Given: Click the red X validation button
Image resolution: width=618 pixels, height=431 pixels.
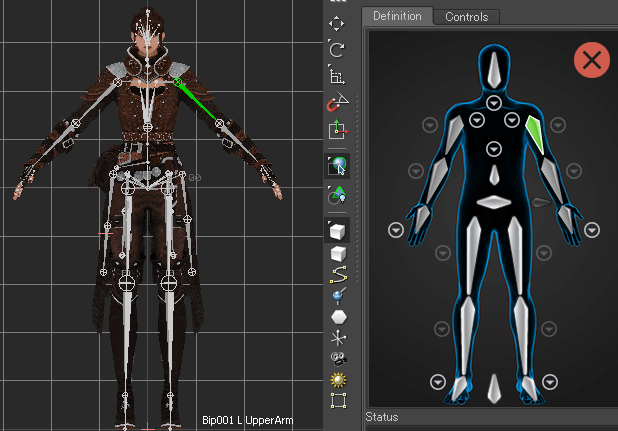Looking at the screenshot, I should coord(592,60).
